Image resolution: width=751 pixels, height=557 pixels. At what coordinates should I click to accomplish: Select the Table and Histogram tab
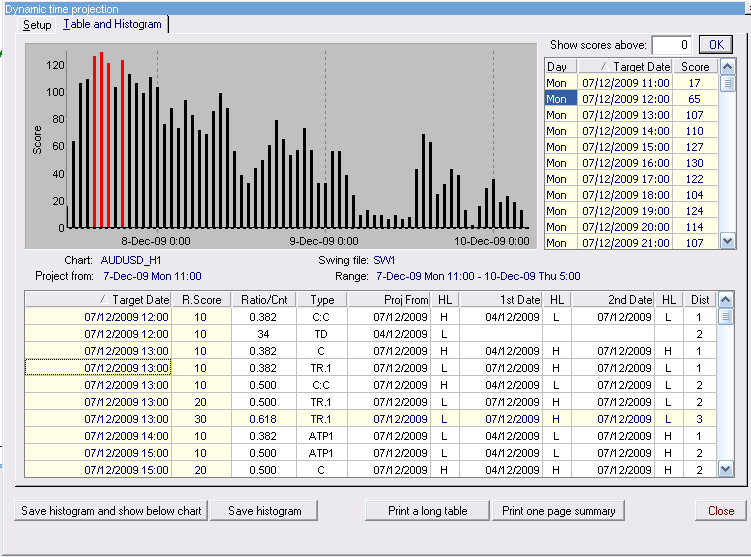[x=112, y=24]
